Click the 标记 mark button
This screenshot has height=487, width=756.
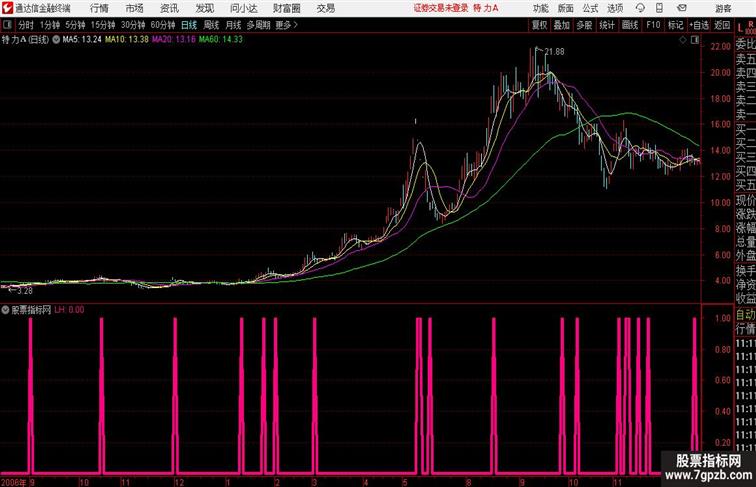tap(675, 25)
